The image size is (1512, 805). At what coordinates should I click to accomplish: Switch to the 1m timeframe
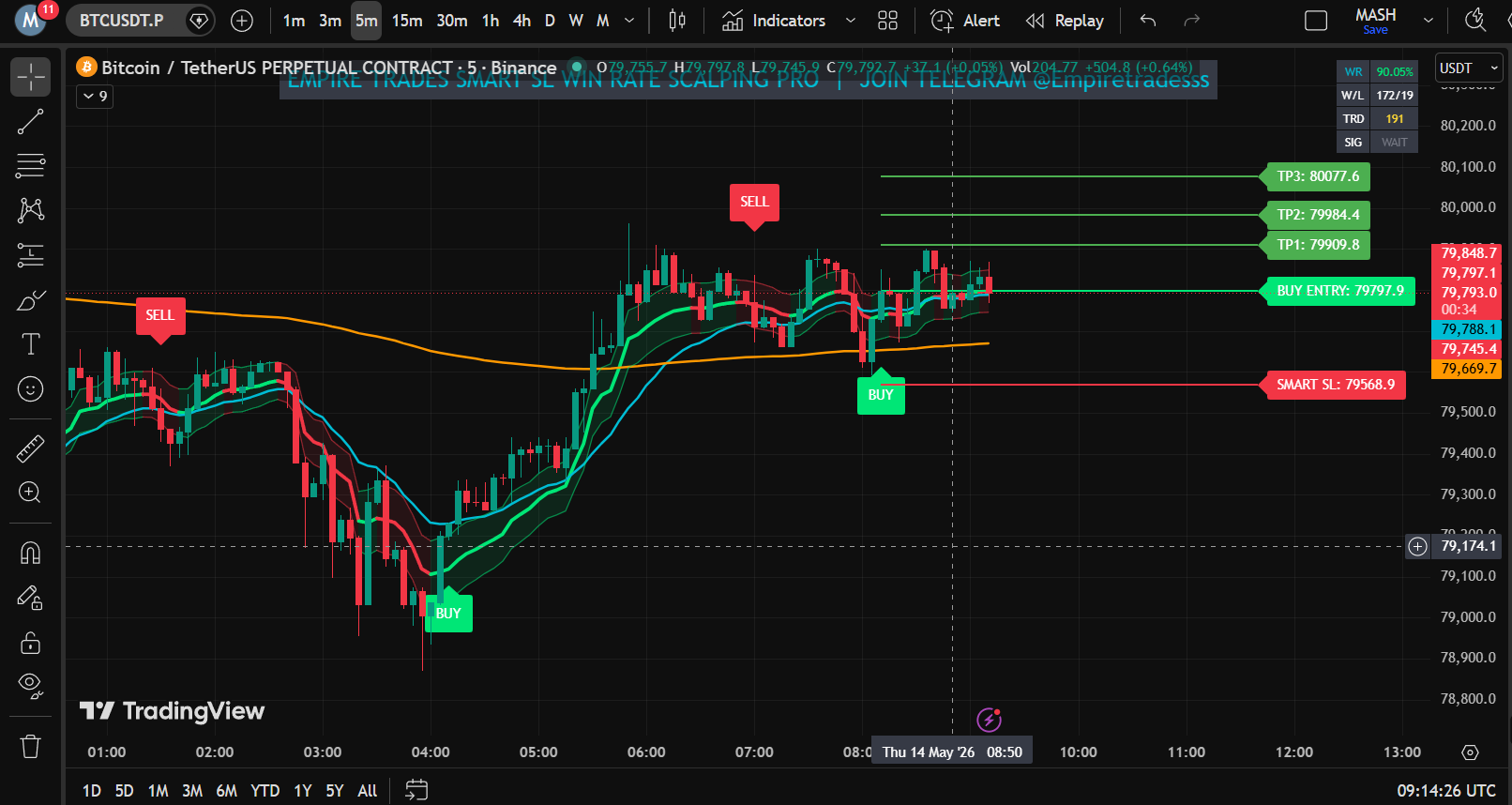pyautogui.click(x=294, y=21)
